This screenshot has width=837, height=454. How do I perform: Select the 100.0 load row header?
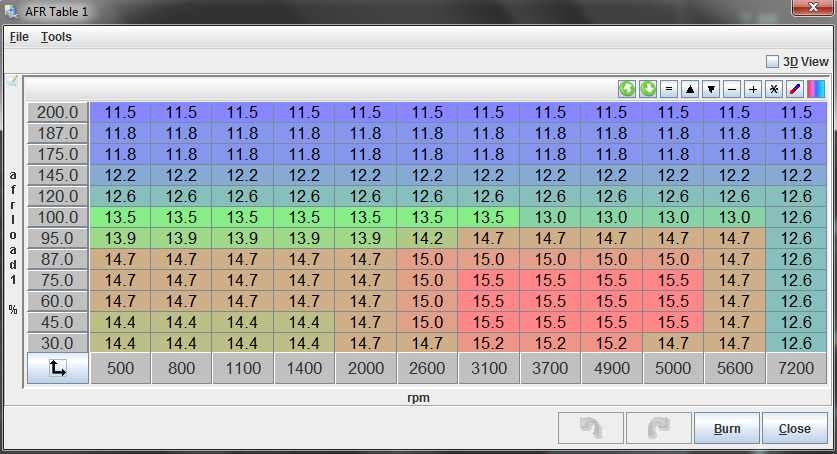pos(58,217)
